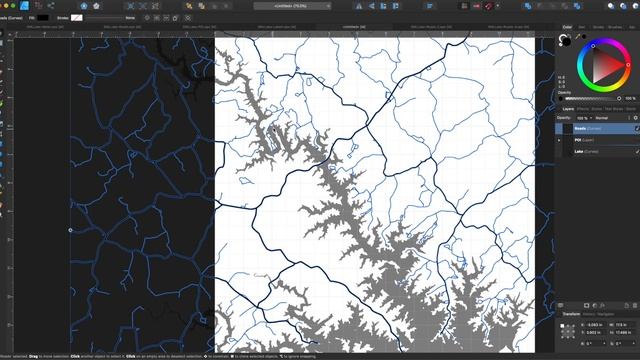Click the gold Move Forward One icon
Screen dimensions: 640x360
pyautogui.click(x=202, y=6)
